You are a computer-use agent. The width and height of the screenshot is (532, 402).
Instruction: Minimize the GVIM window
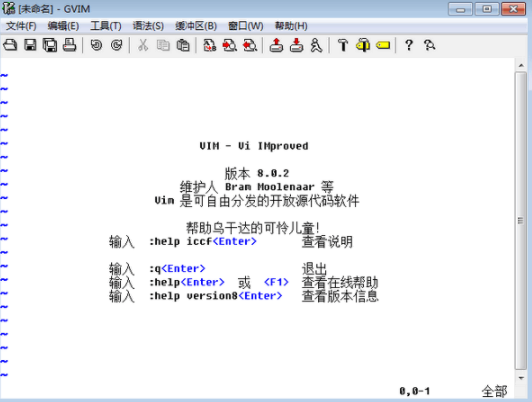pyautogui.click(x=460, y=9)
